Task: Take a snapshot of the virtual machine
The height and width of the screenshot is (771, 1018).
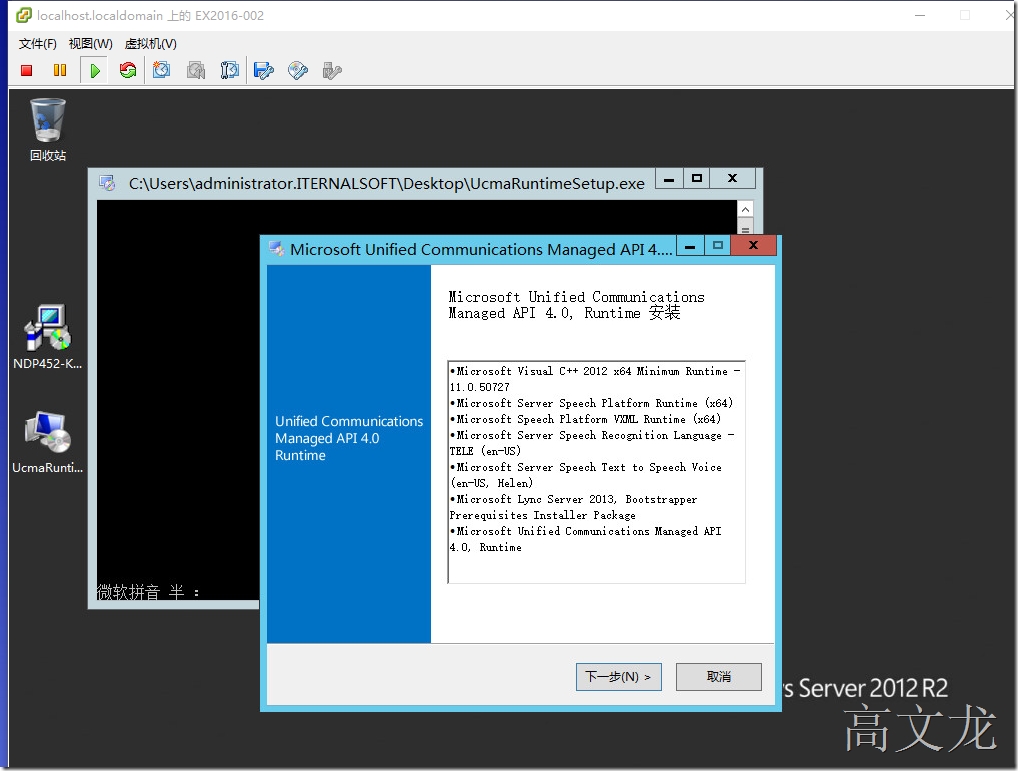Action: pyautogui.click(x=162, y=70)
